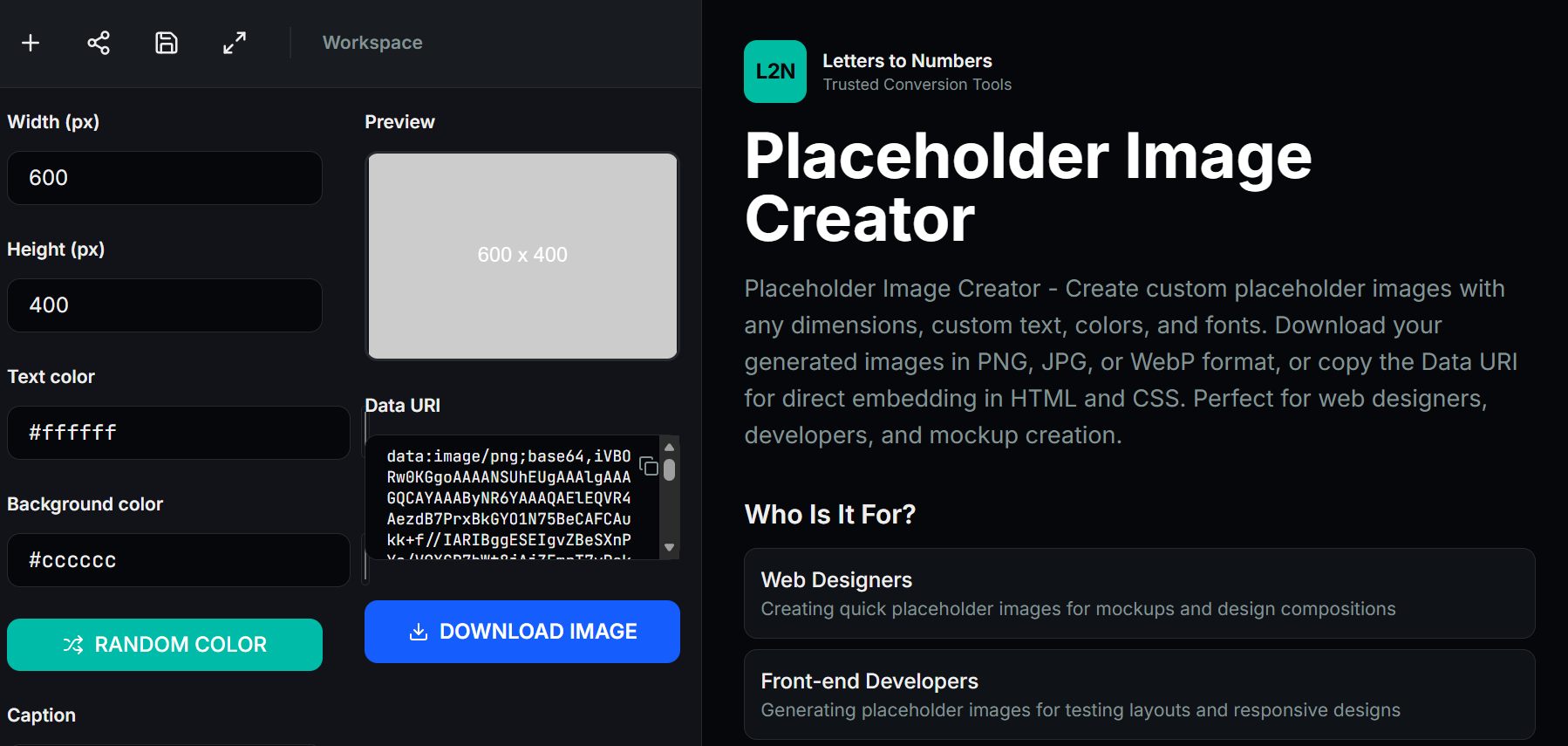
Task: Click the 'Caption' label
Action: [x=41, y=715]
